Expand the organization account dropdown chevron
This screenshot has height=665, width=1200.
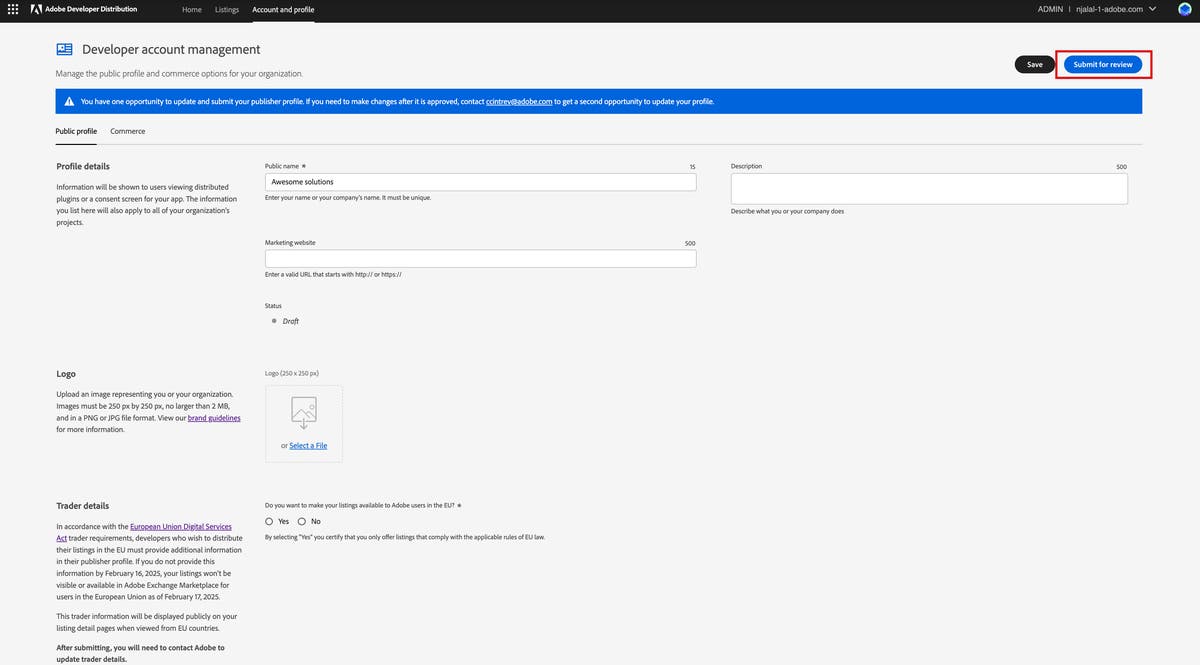(1153, 9)
